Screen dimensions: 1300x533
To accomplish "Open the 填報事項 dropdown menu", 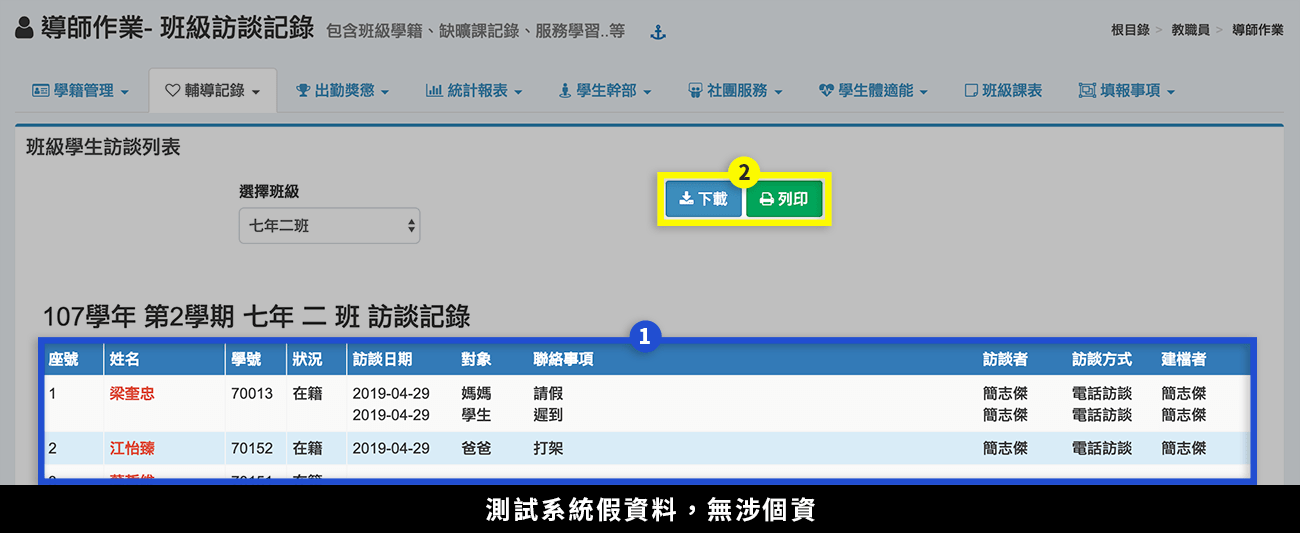I will pos(1127,91).
